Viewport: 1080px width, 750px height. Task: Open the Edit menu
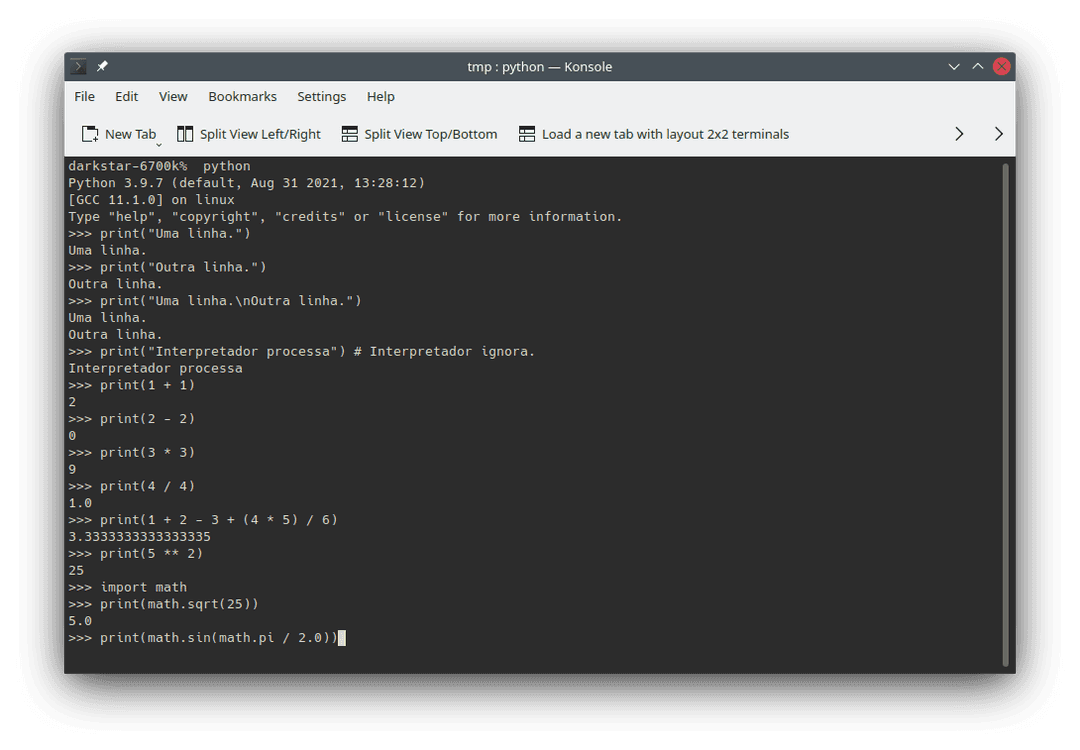[126, 96]
